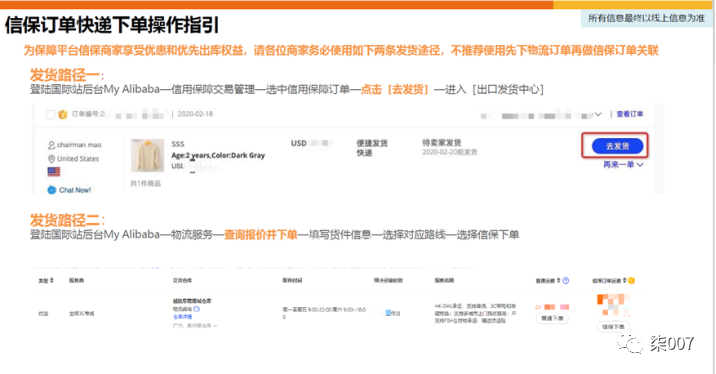Click the 去发货 button
716x374 pixels.
click(x=617, y=146)
